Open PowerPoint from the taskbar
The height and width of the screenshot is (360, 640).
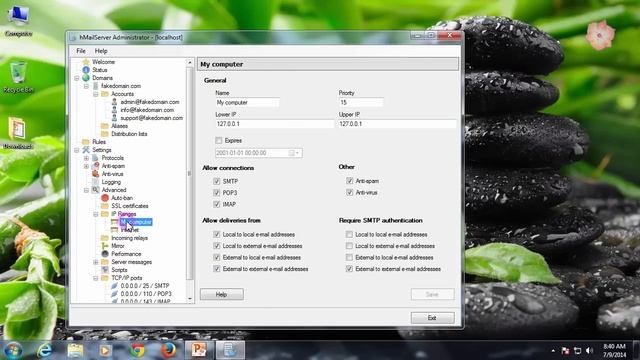(x=199, y=350)
